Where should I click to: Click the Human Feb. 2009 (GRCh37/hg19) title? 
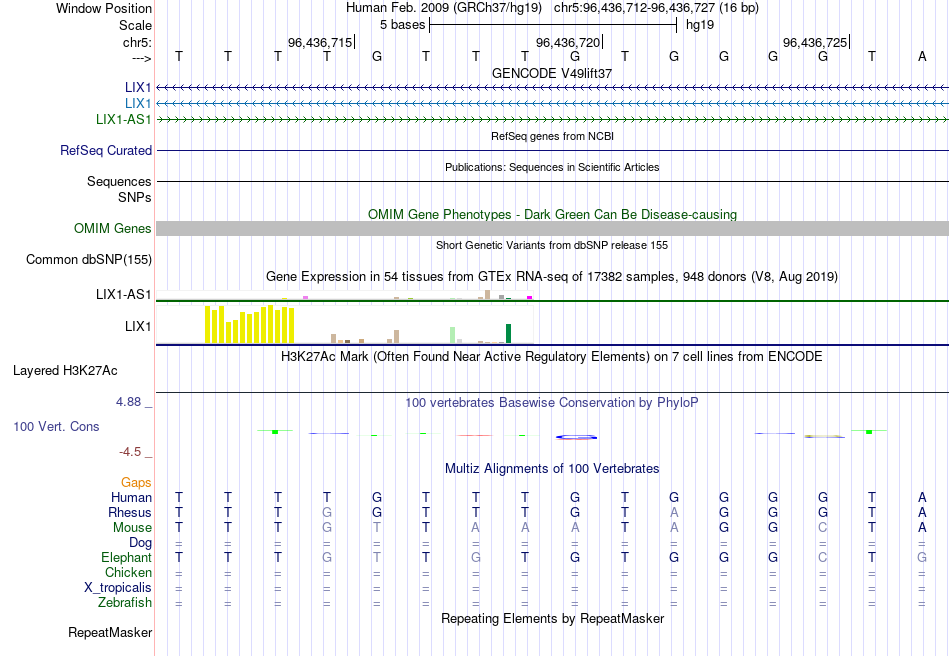tap(445, 8)
